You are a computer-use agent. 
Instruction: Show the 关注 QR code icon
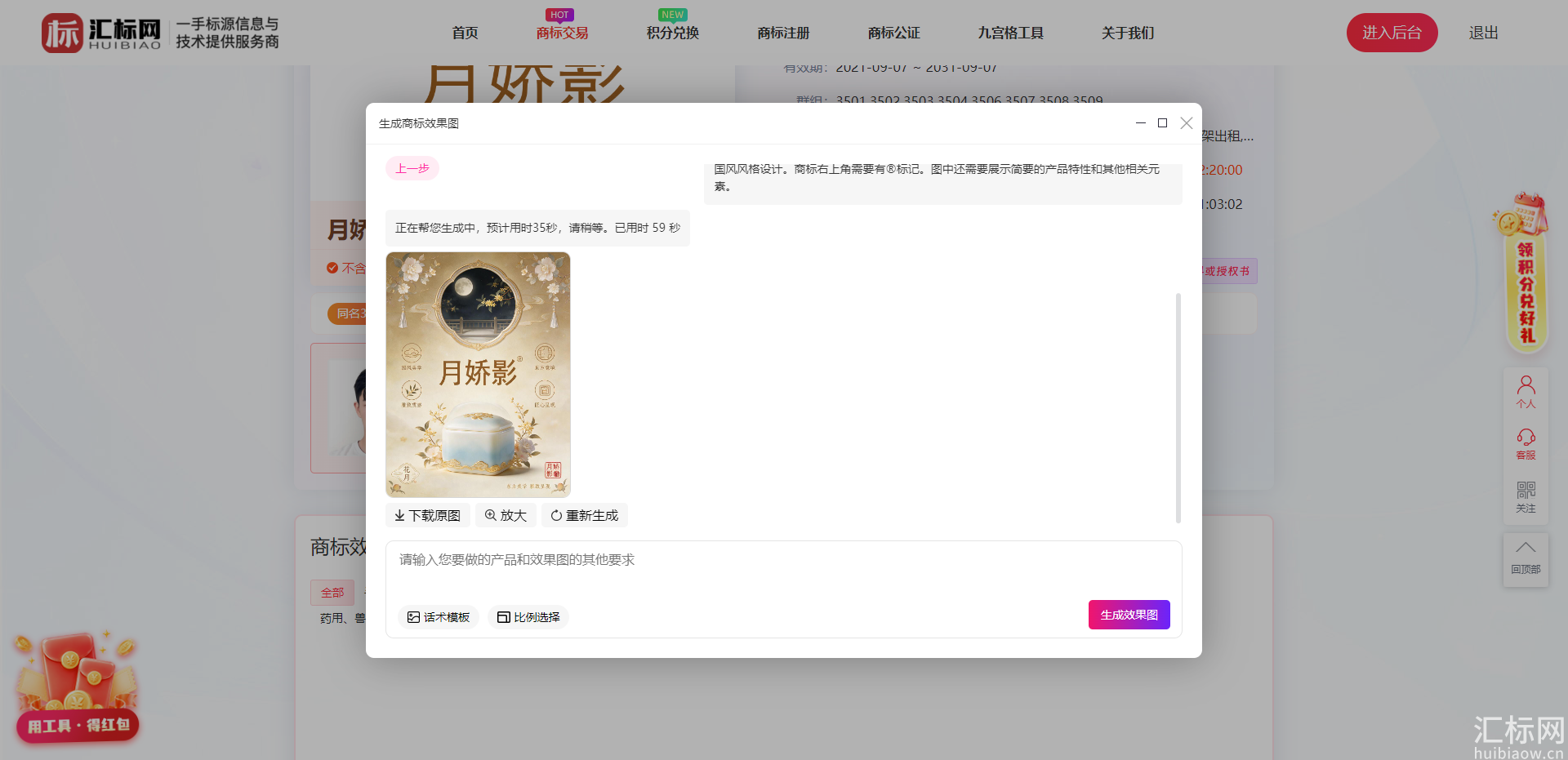click(x=1526, y=496)
